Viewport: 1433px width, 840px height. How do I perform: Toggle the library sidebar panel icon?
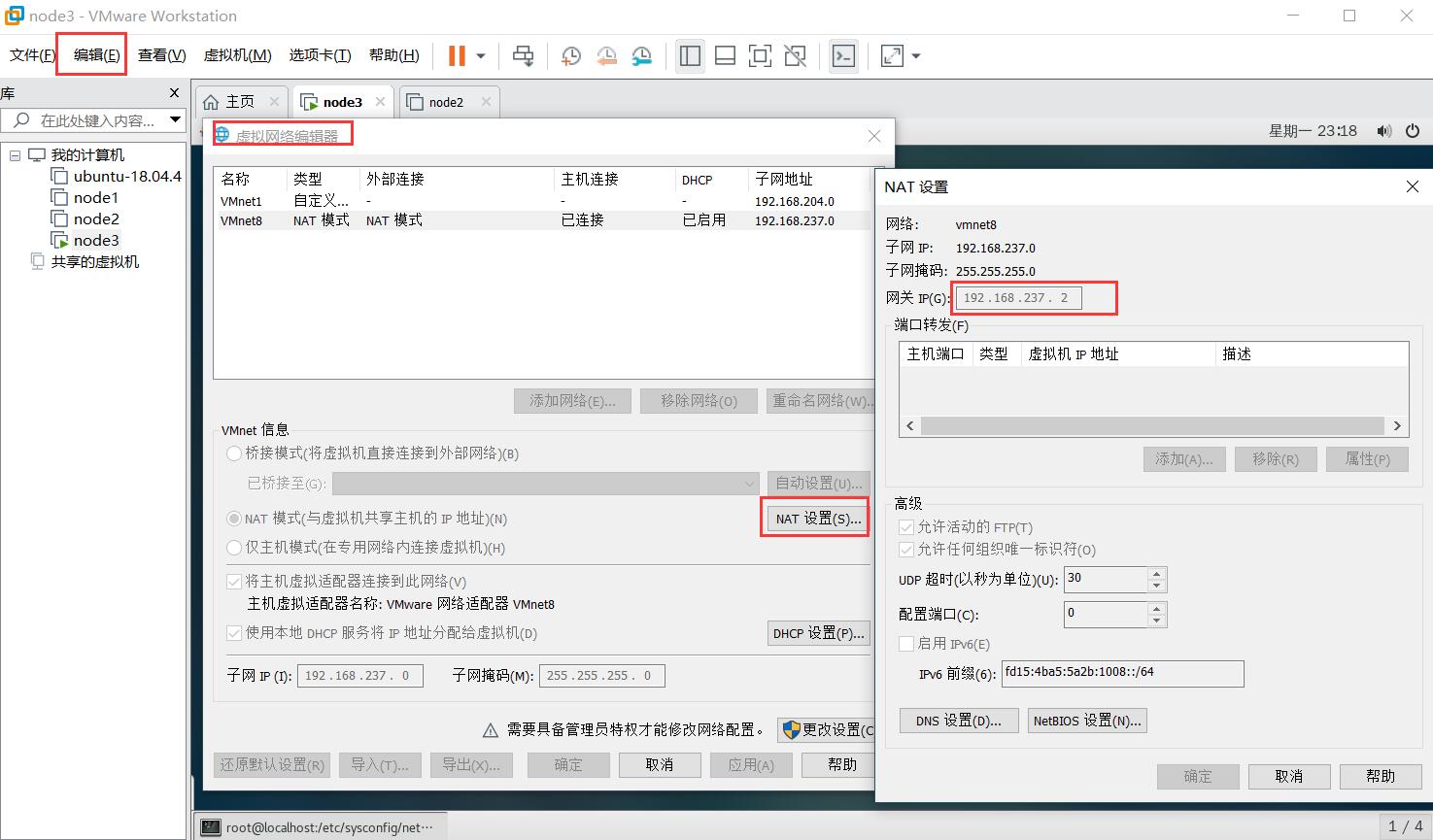(x=690, y=55)
